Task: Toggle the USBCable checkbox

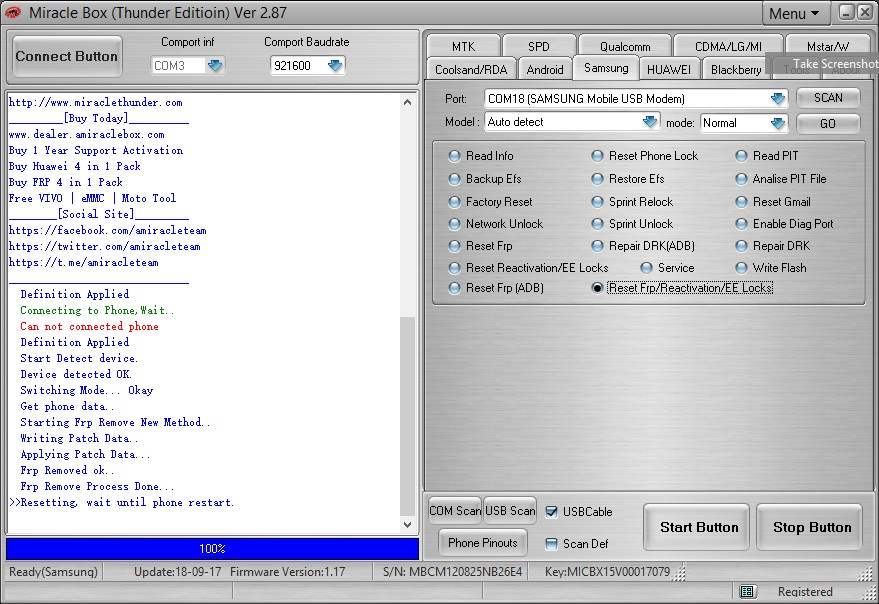Action: (552, 511)
